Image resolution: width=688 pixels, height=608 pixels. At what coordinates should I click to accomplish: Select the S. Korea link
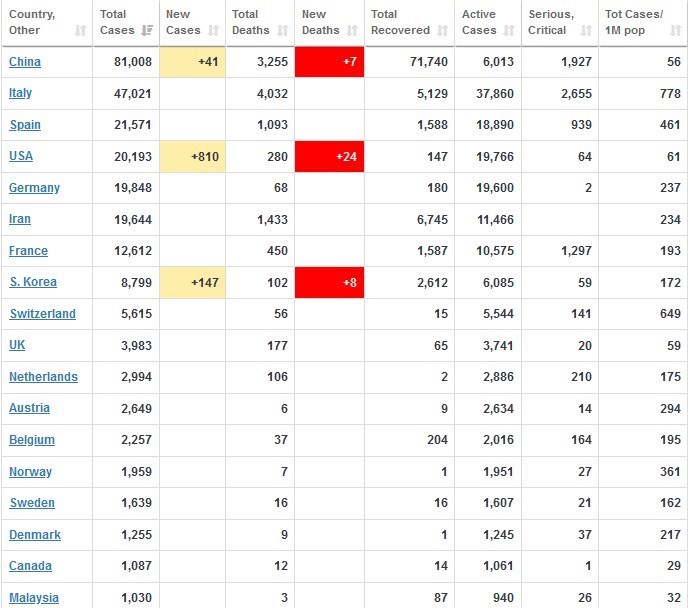[x=31, y=282]
